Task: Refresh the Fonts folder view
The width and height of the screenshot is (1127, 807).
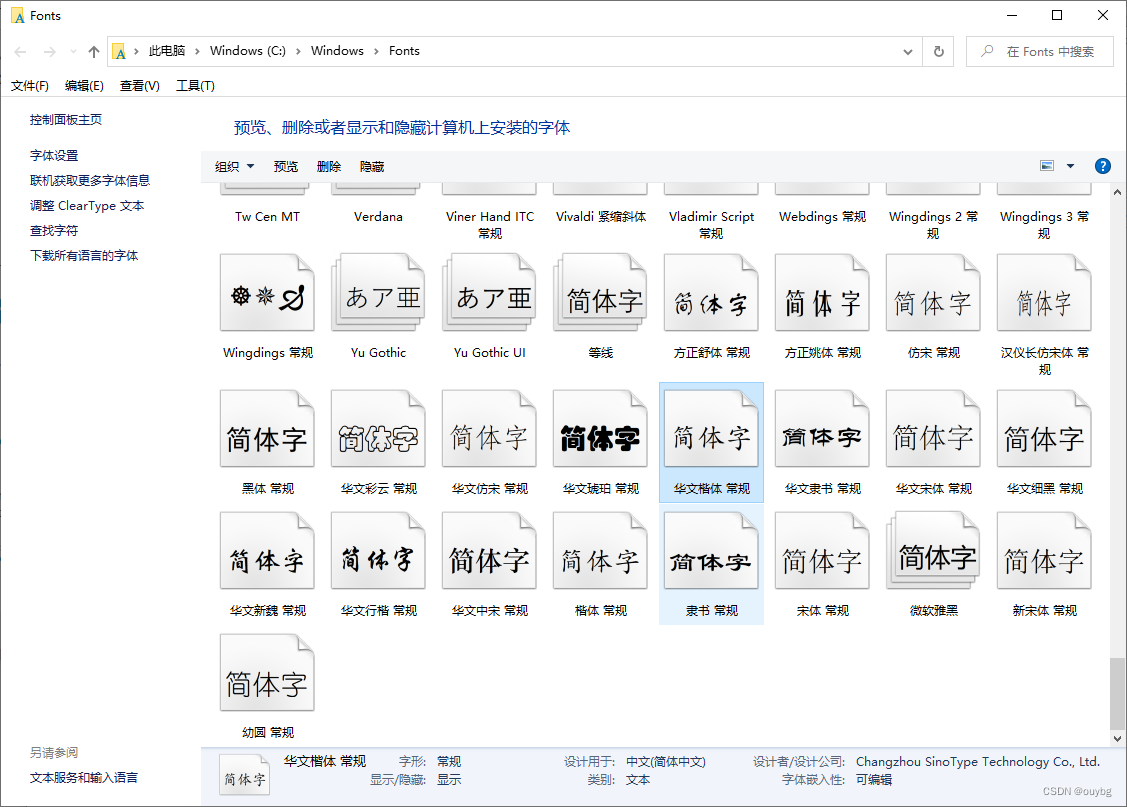Action: [x=938, y=50]
